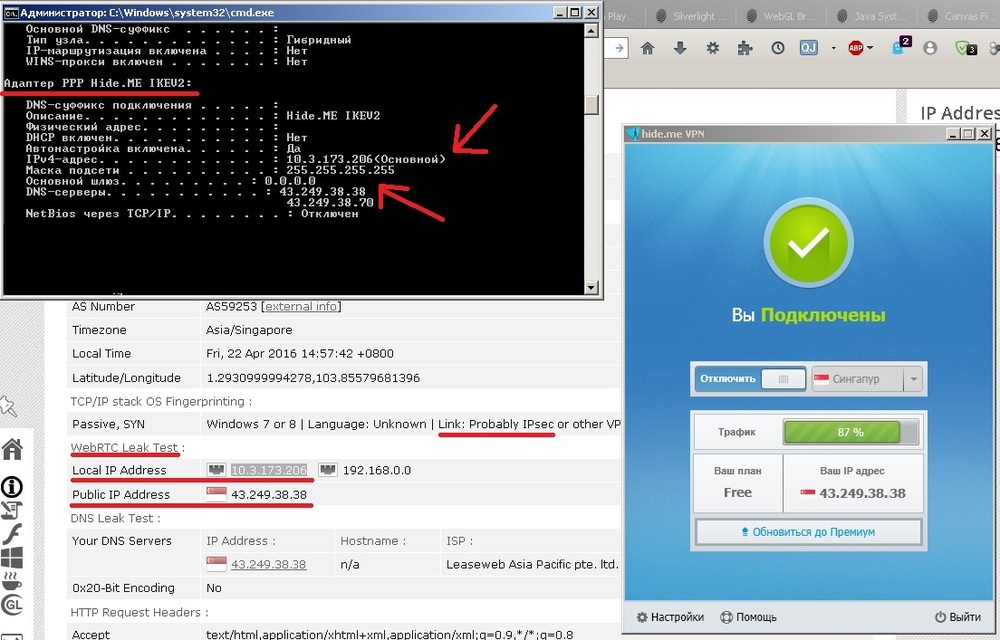Follow the external info link for AS59253
Screen dimensions: 1000x640
(301, 307)
